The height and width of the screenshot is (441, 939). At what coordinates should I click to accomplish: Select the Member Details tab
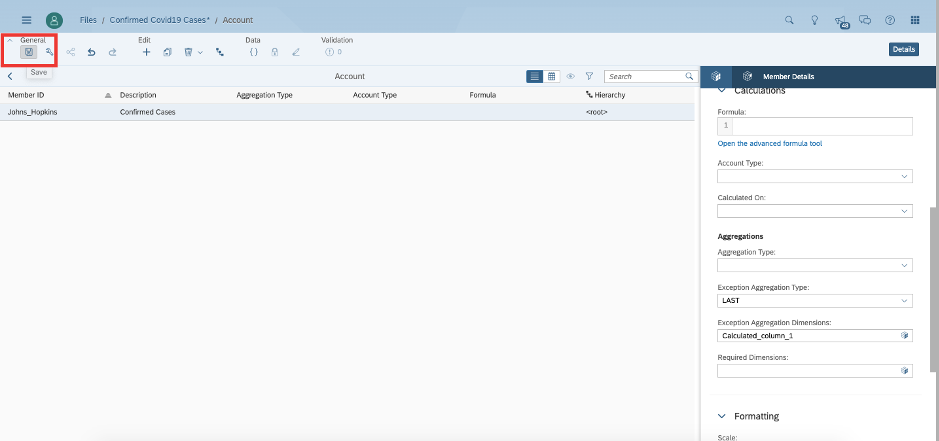[780, 76]
